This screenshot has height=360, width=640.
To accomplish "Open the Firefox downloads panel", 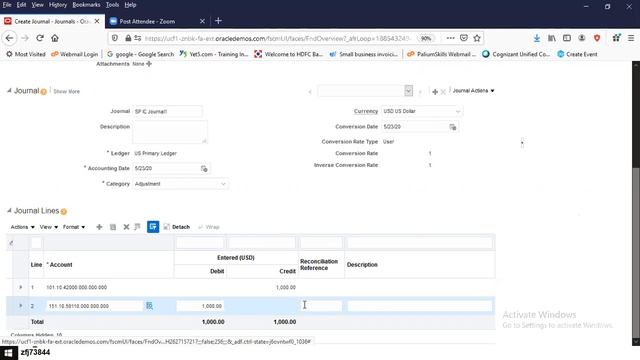I will coord(537,38).
